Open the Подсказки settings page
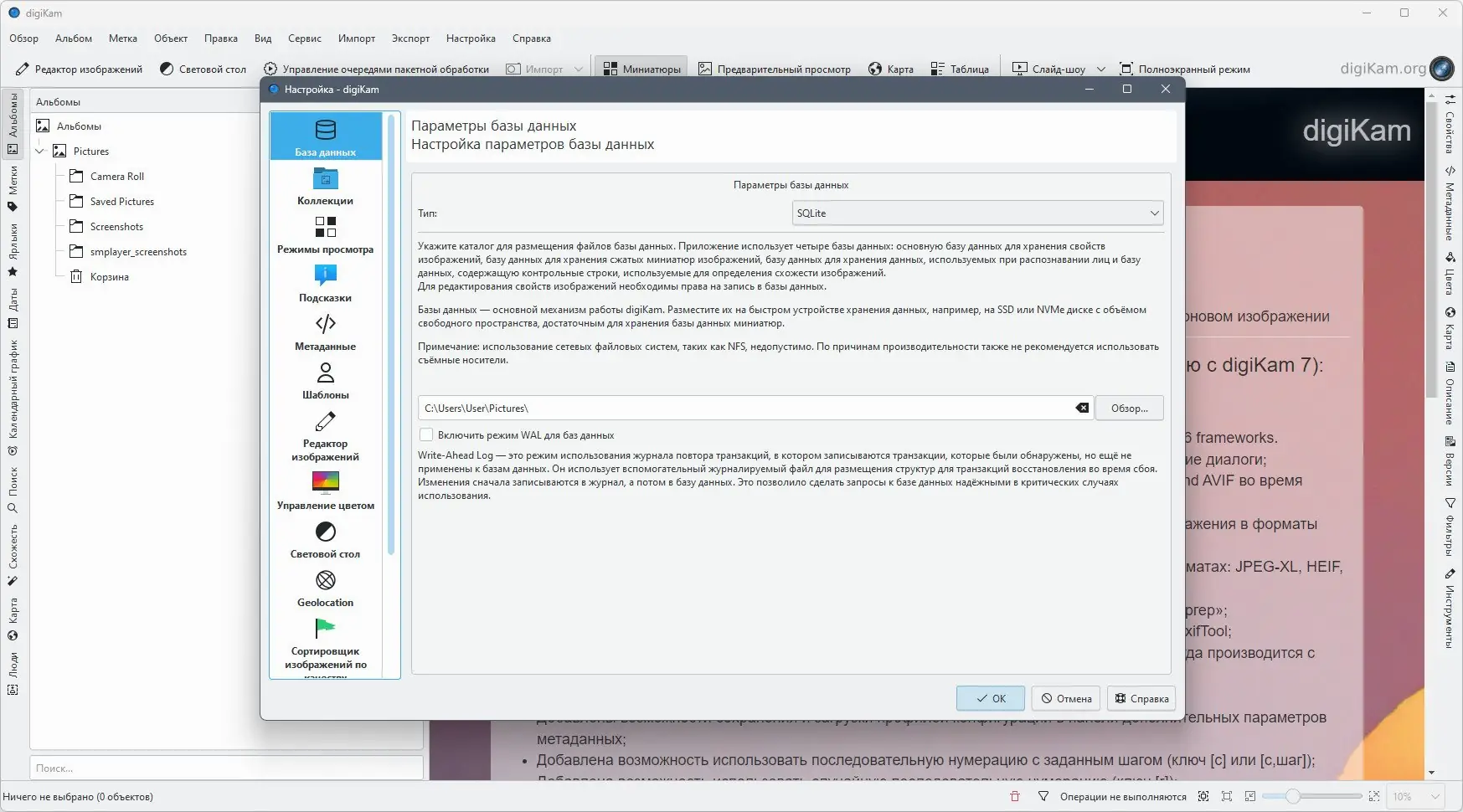This screenshot has width=1463, height=812. (x=326, y=283)
